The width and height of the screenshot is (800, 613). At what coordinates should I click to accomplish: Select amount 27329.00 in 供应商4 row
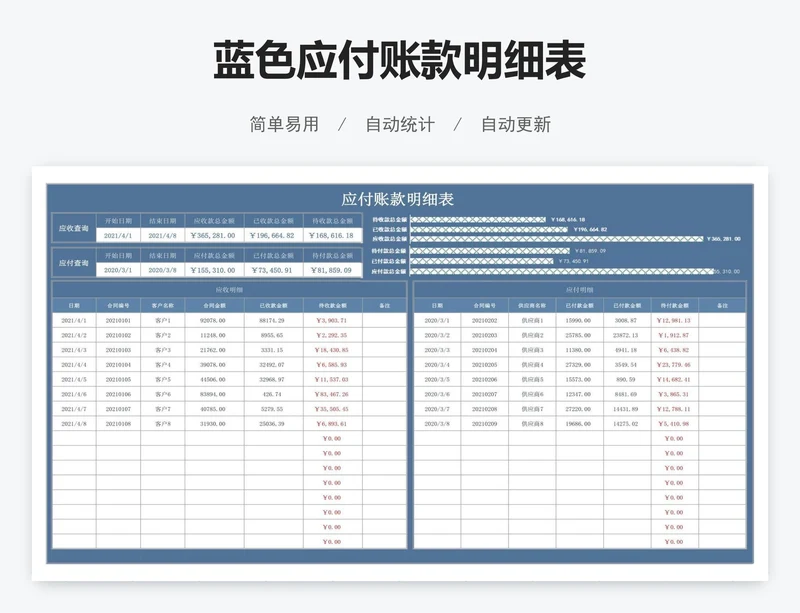tap(580, 365)
